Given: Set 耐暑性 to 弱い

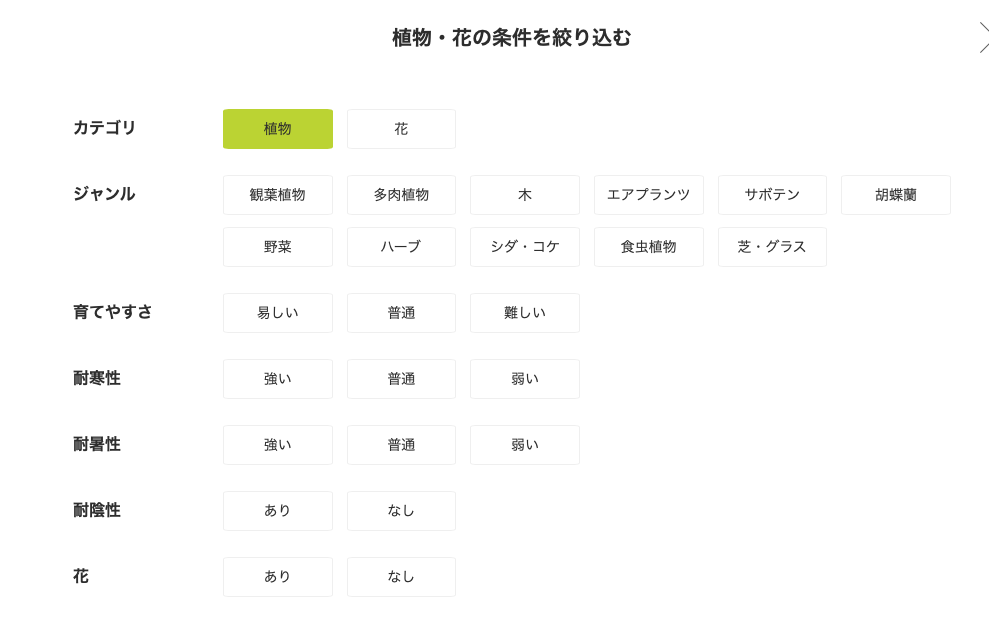Looking at the screenshot, I should click(x=525, y=445).
